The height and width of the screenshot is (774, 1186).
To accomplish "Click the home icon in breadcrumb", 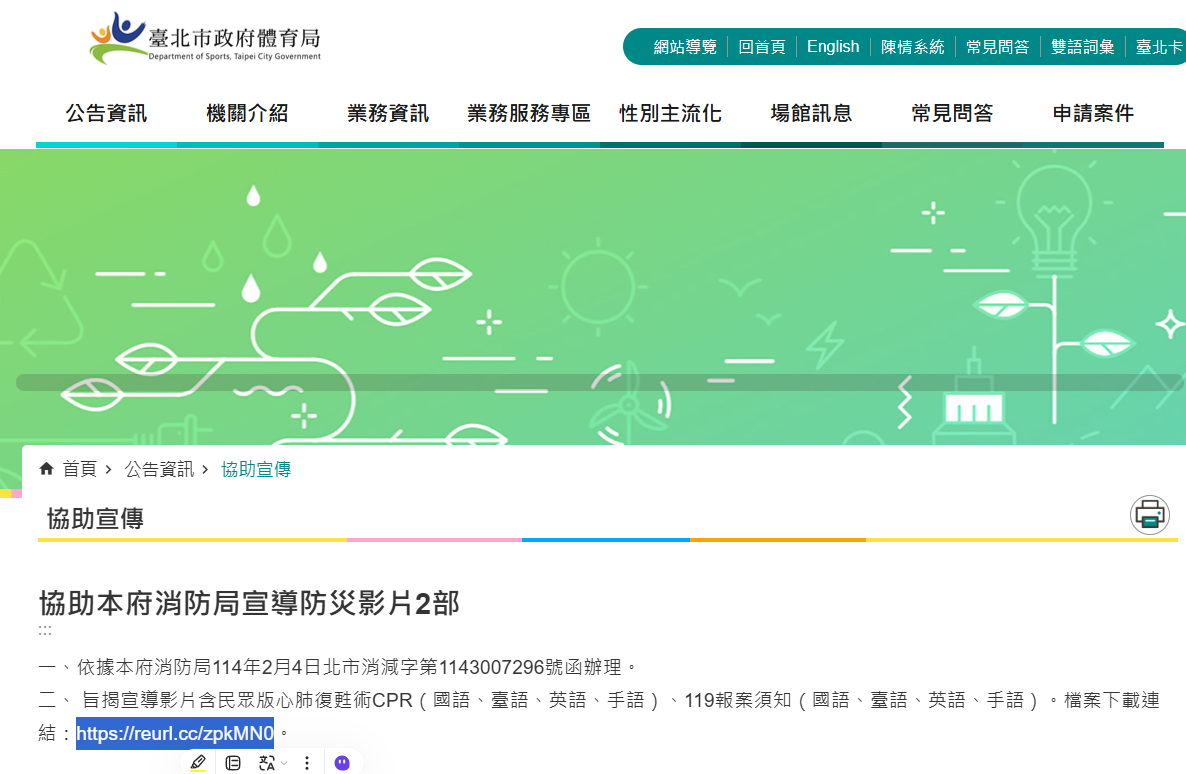I will click(x=46, y=469).
